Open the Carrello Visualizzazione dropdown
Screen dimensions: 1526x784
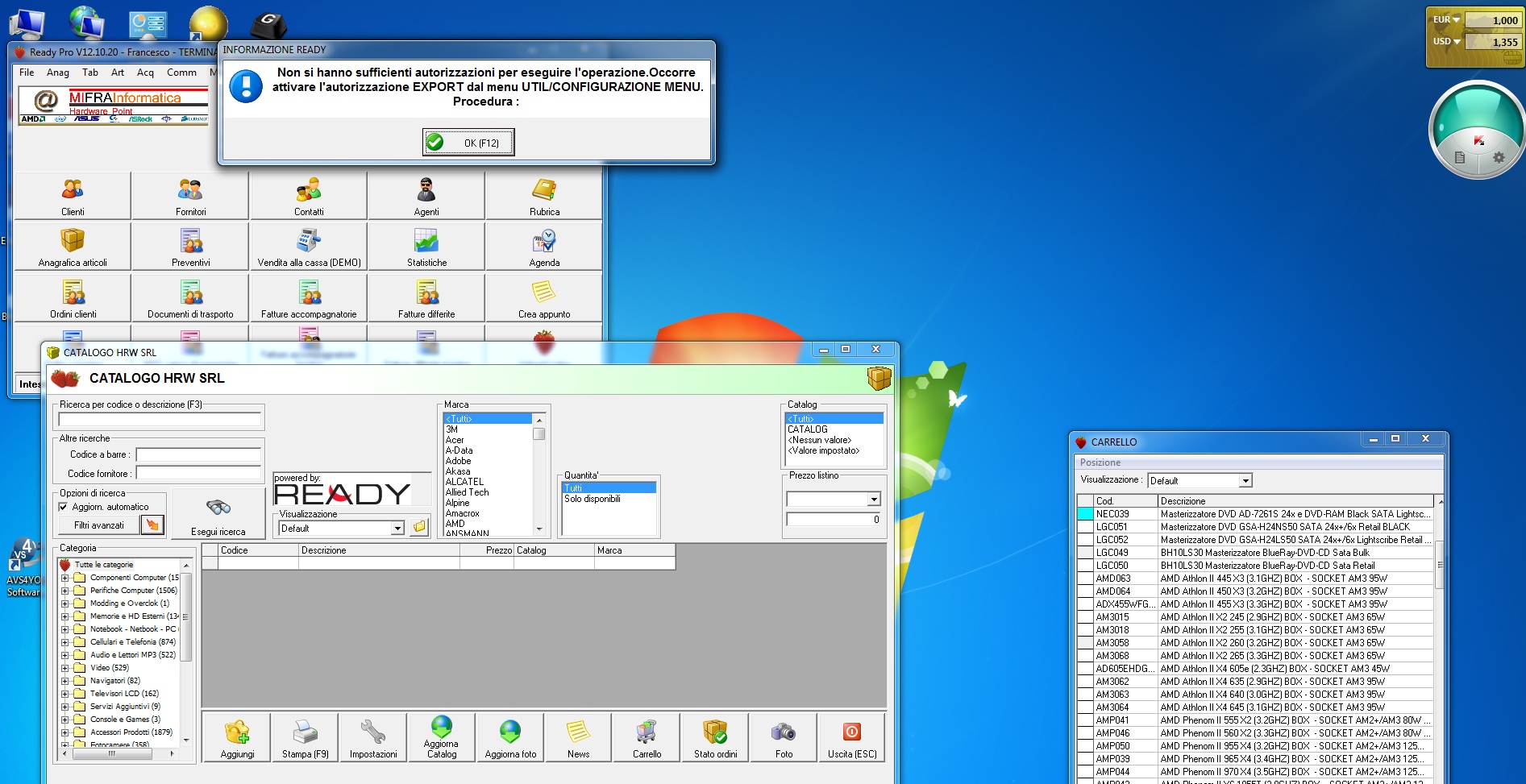click(x=1245, y=481)
